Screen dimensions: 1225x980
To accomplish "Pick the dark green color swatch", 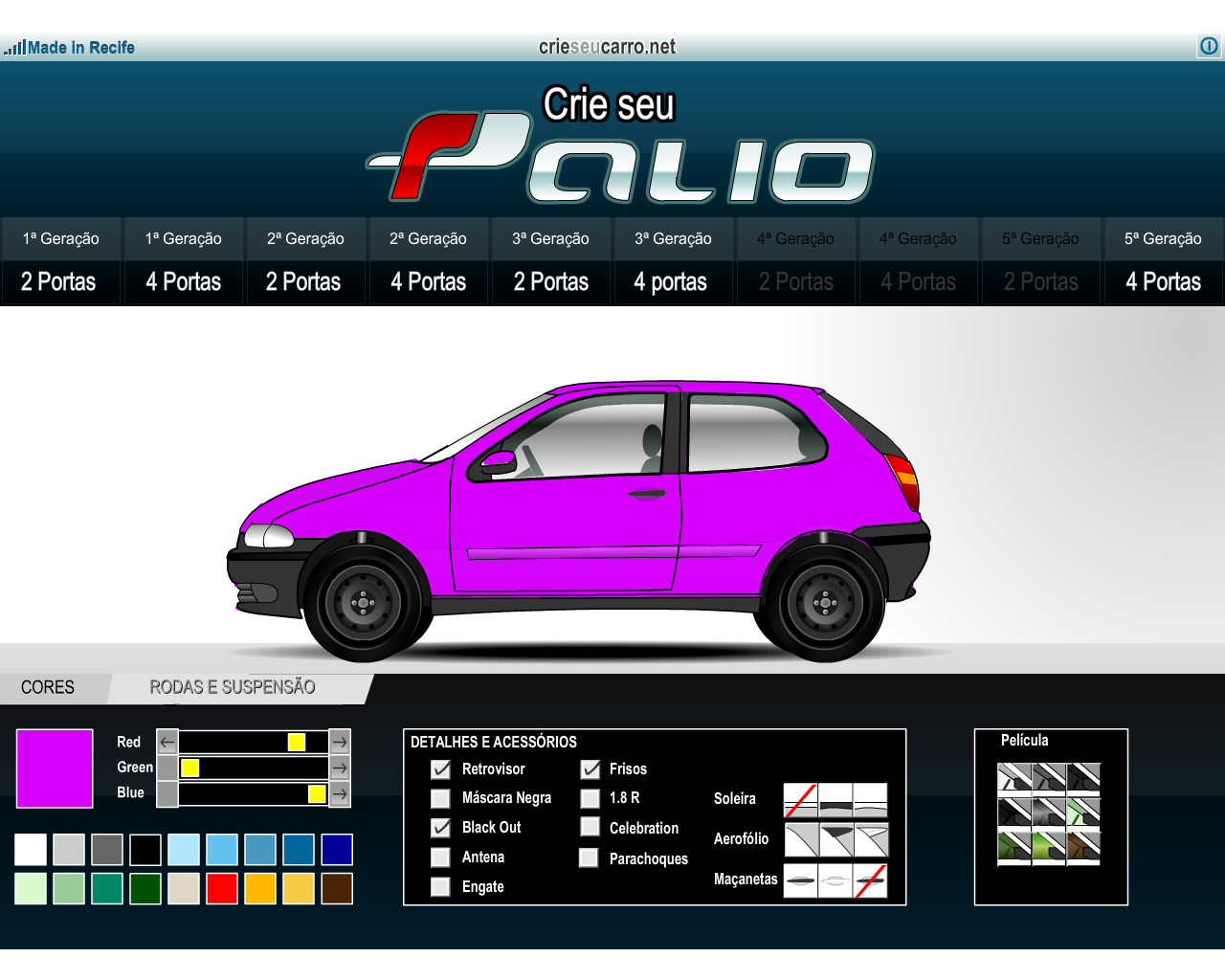I will [145, 888].
